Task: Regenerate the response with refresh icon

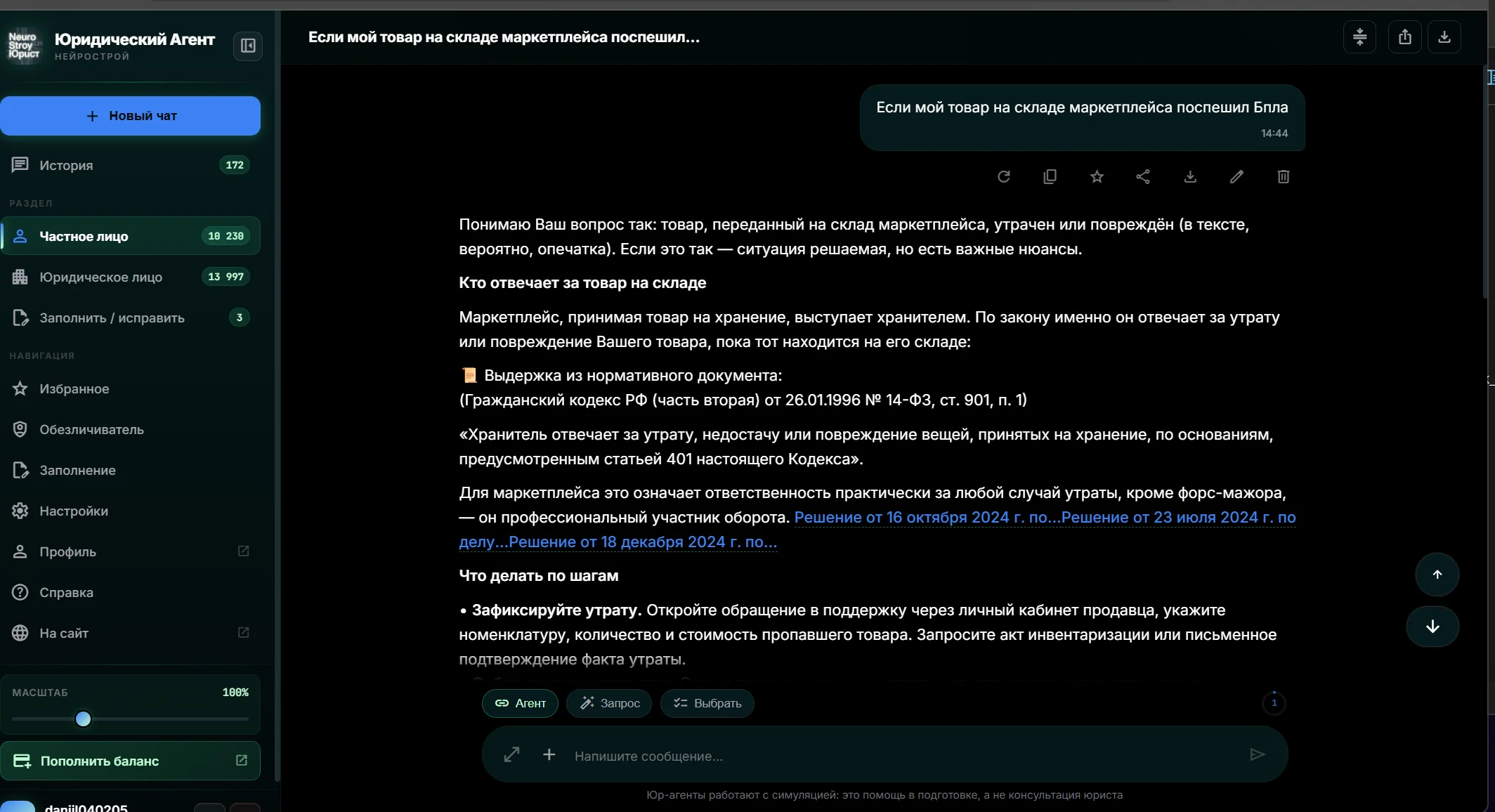Action: pyautogui.click(x=1003, y=176)
